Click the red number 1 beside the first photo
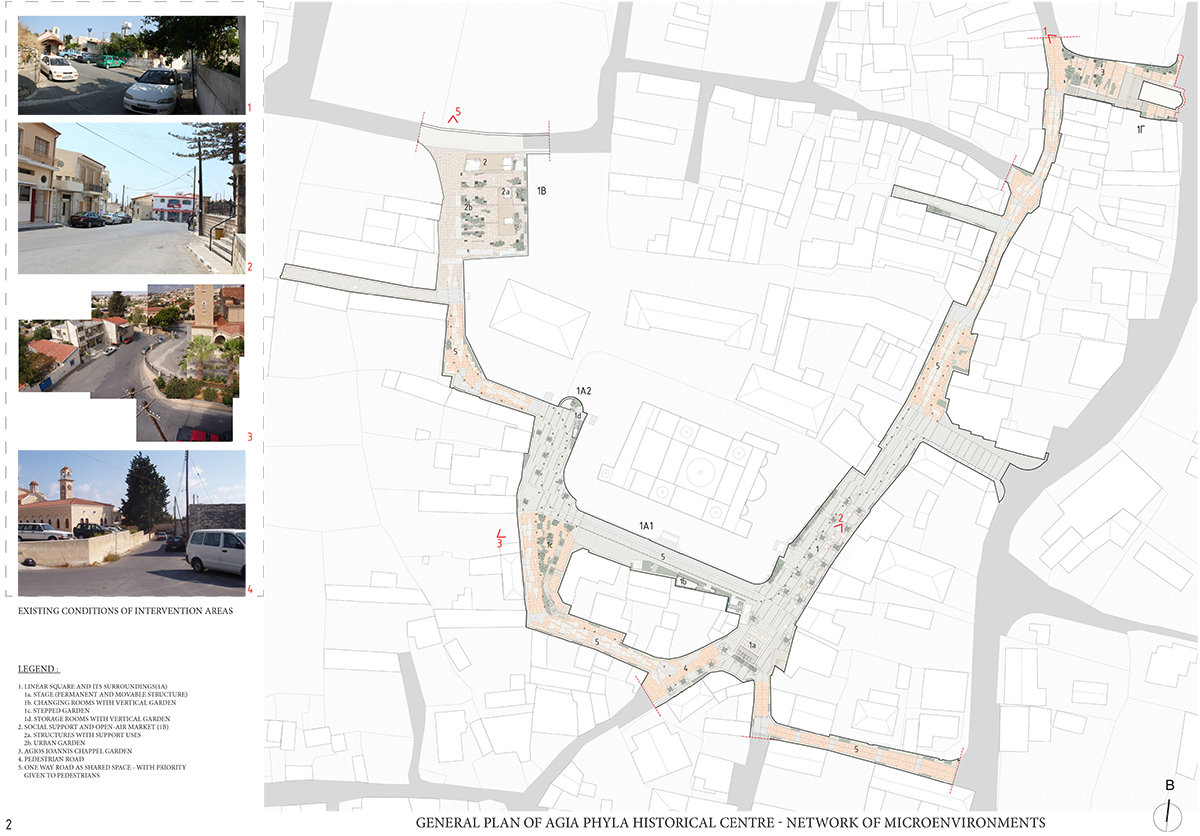Viewport: 1200px width, 836px height. click(250, 106)
